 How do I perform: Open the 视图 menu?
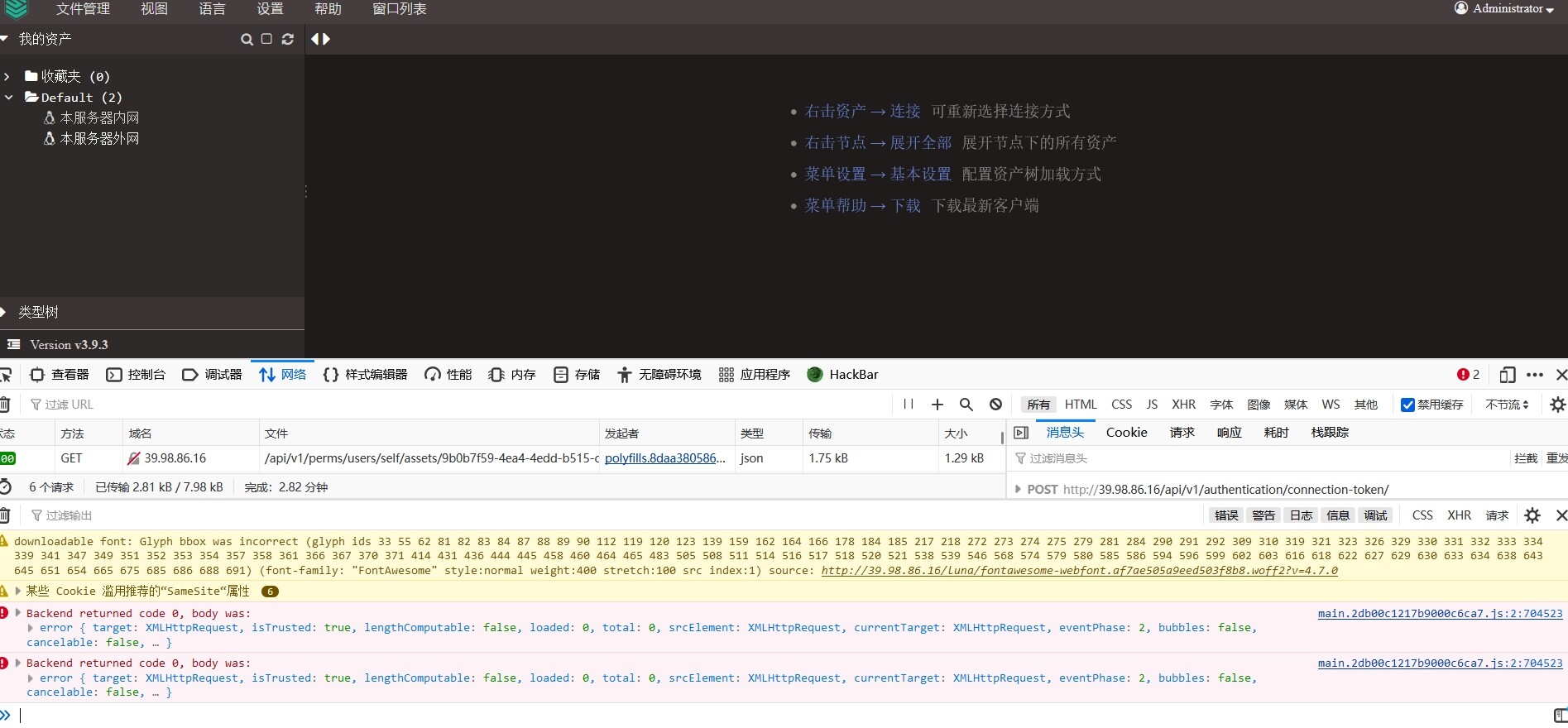154,9
